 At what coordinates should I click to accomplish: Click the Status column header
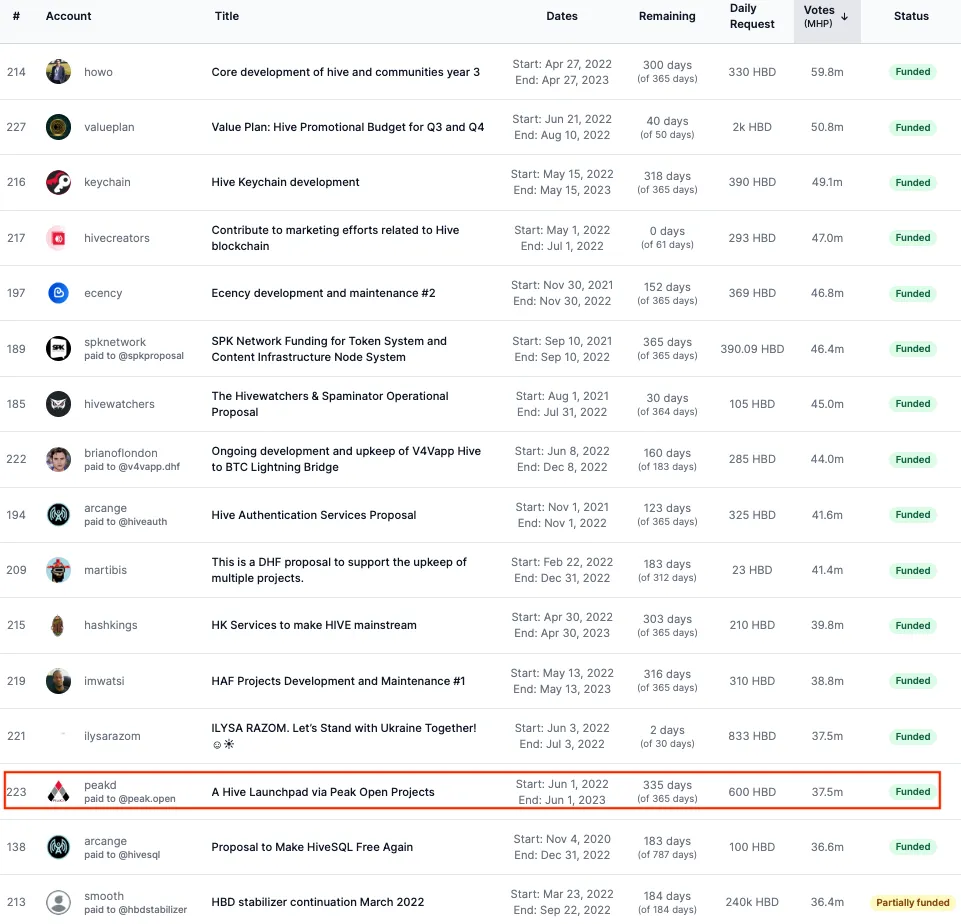point(911,16)
